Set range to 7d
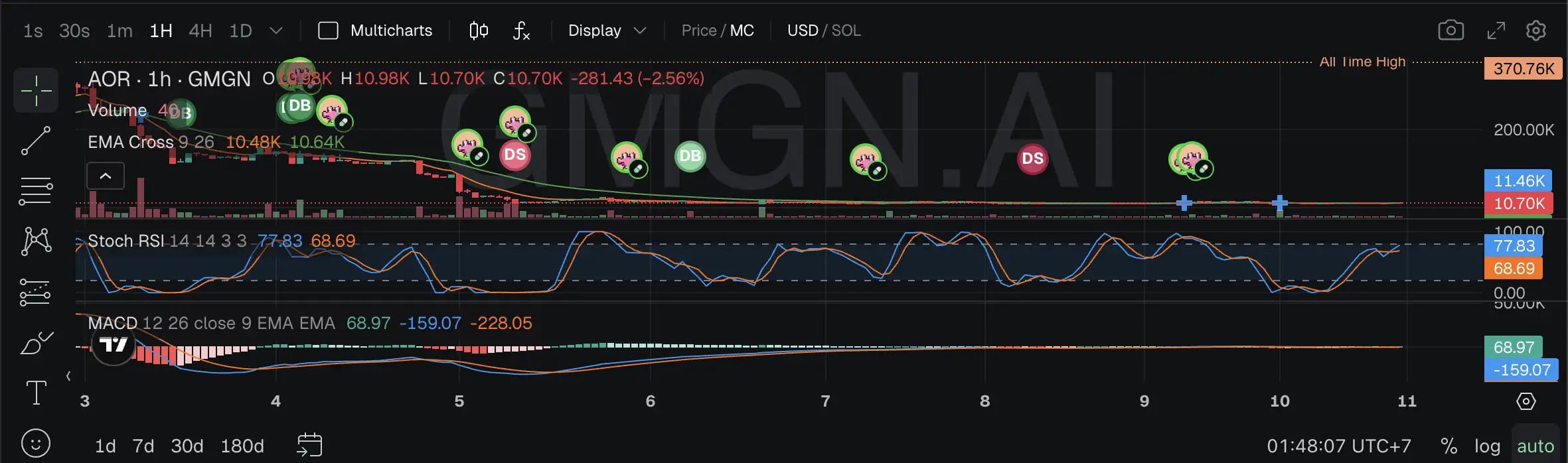Viewport: 1568px width, 463px height. pyautogui.click(x=143, y=446)
